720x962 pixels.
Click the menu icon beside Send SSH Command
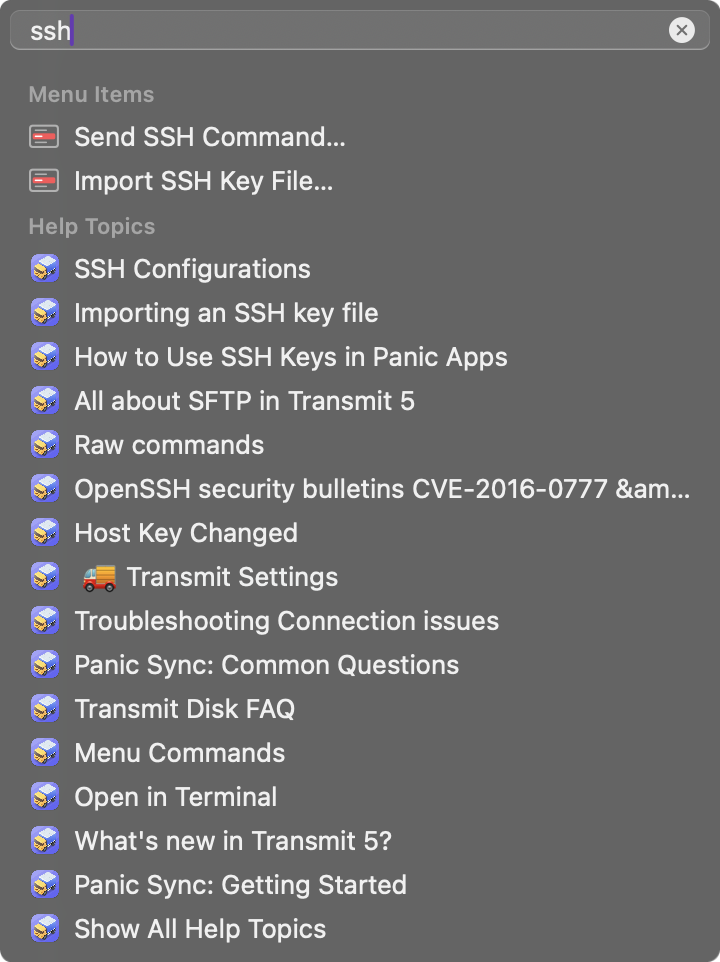pos(44,137)
